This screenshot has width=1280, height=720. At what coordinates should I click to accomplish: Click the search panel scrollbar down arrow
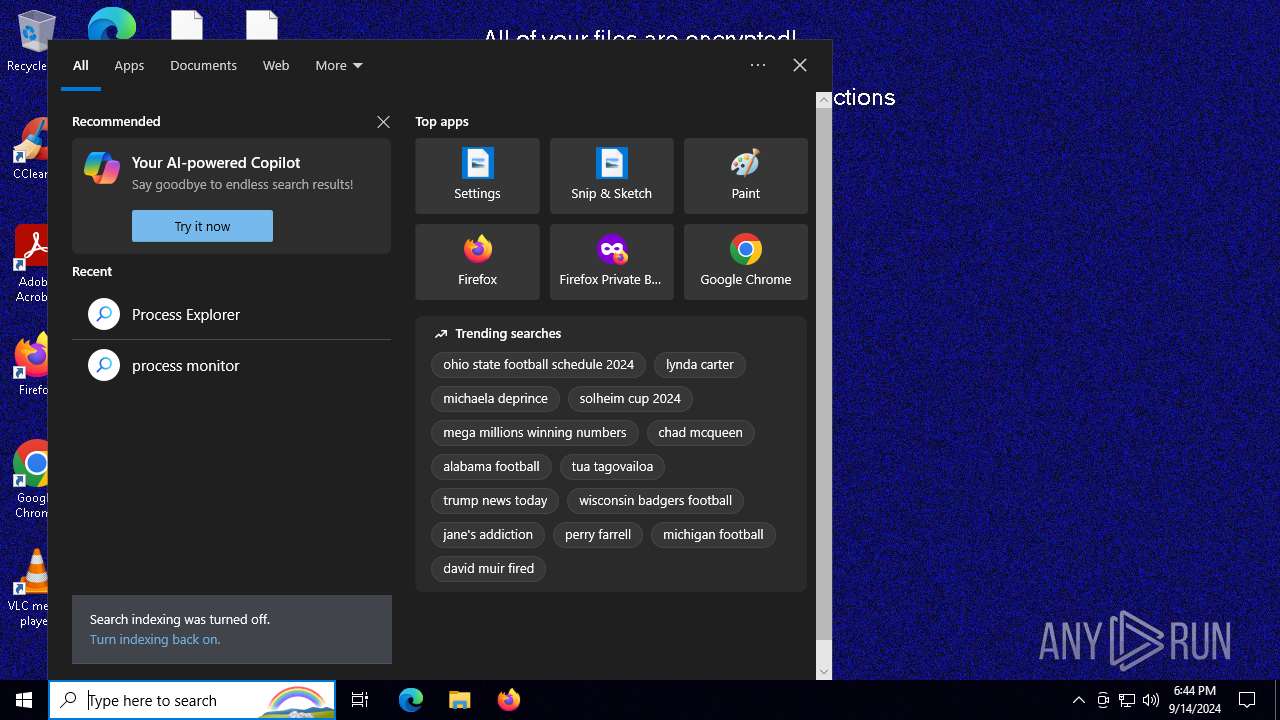tap(824, 672)
